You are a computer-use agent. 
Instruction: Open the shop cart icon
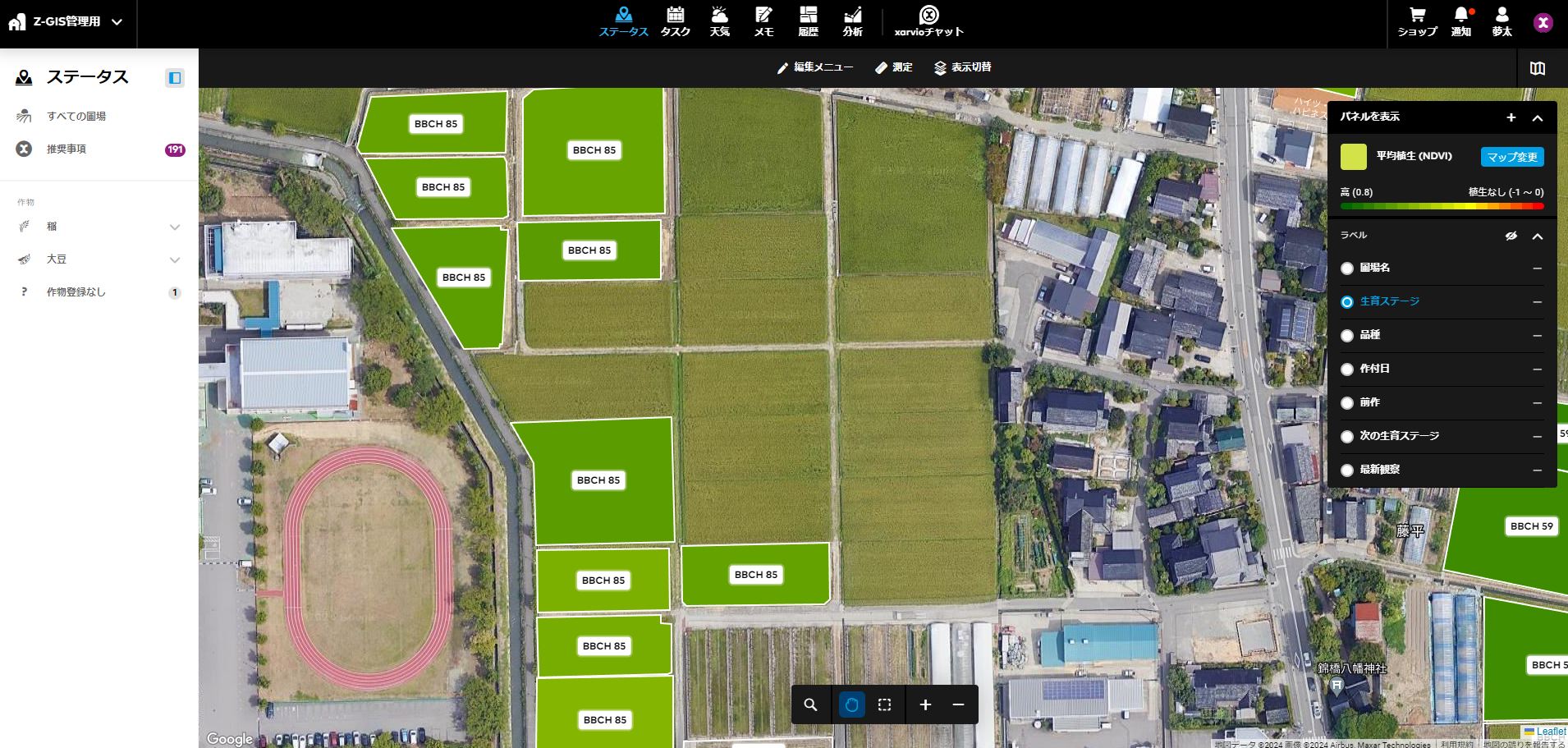point(1417,21)
